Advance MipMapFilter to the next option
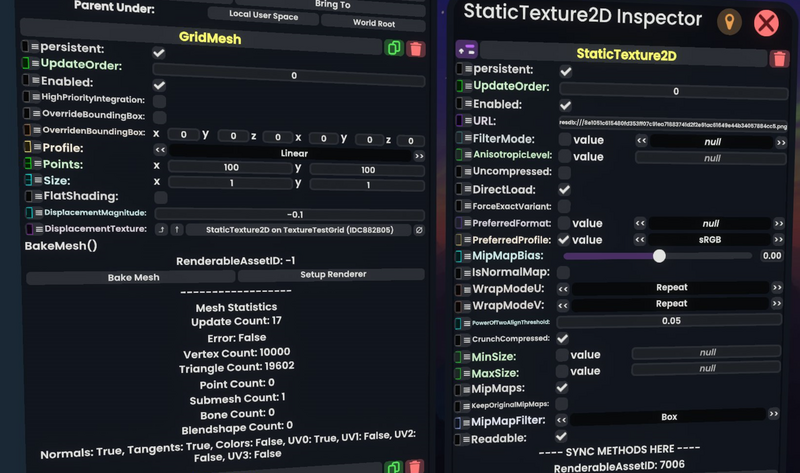Screen dimensions: 800x473 point(774,415)
